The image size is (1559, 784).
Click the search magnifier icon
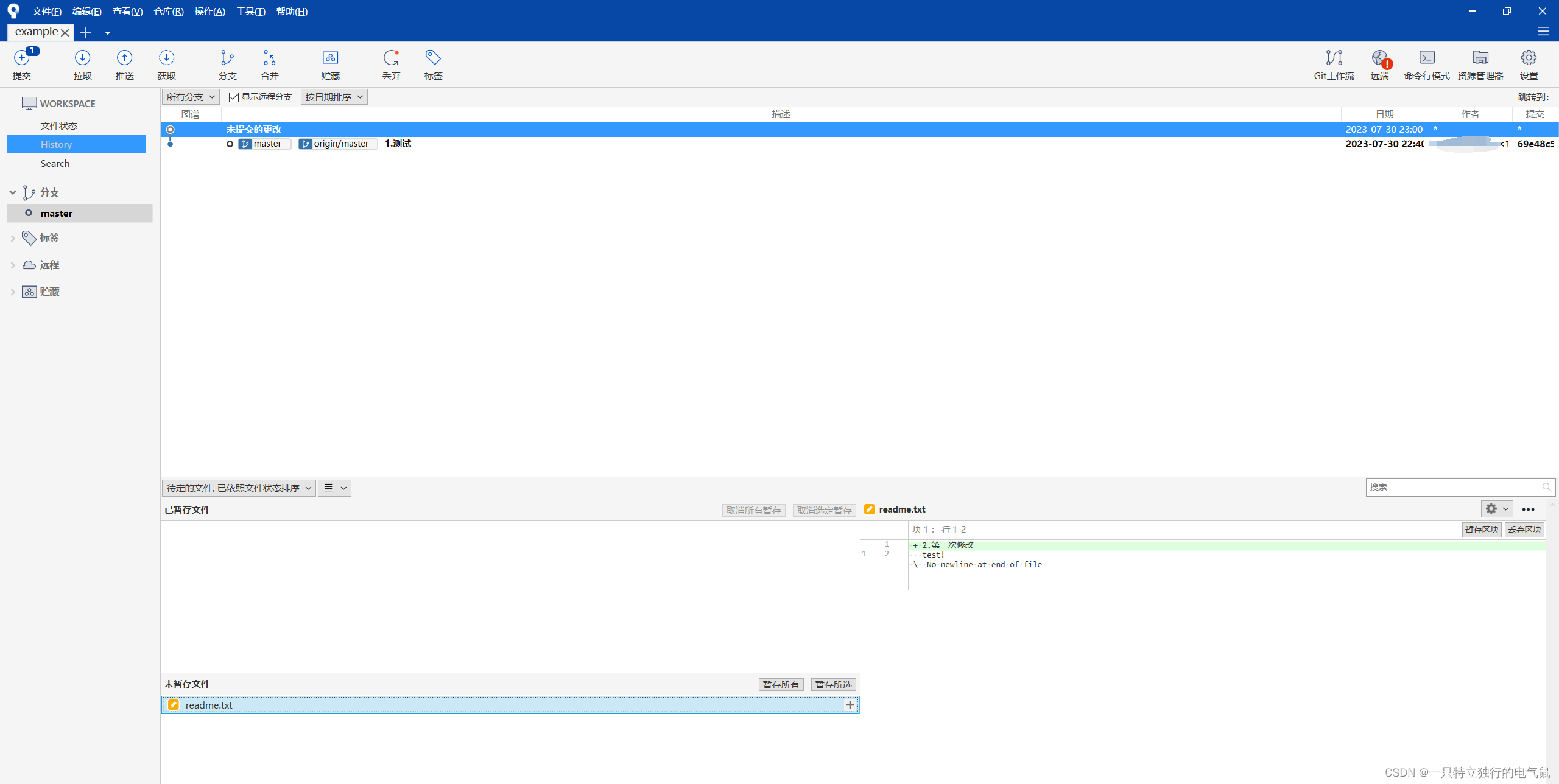coord(1546,487)
